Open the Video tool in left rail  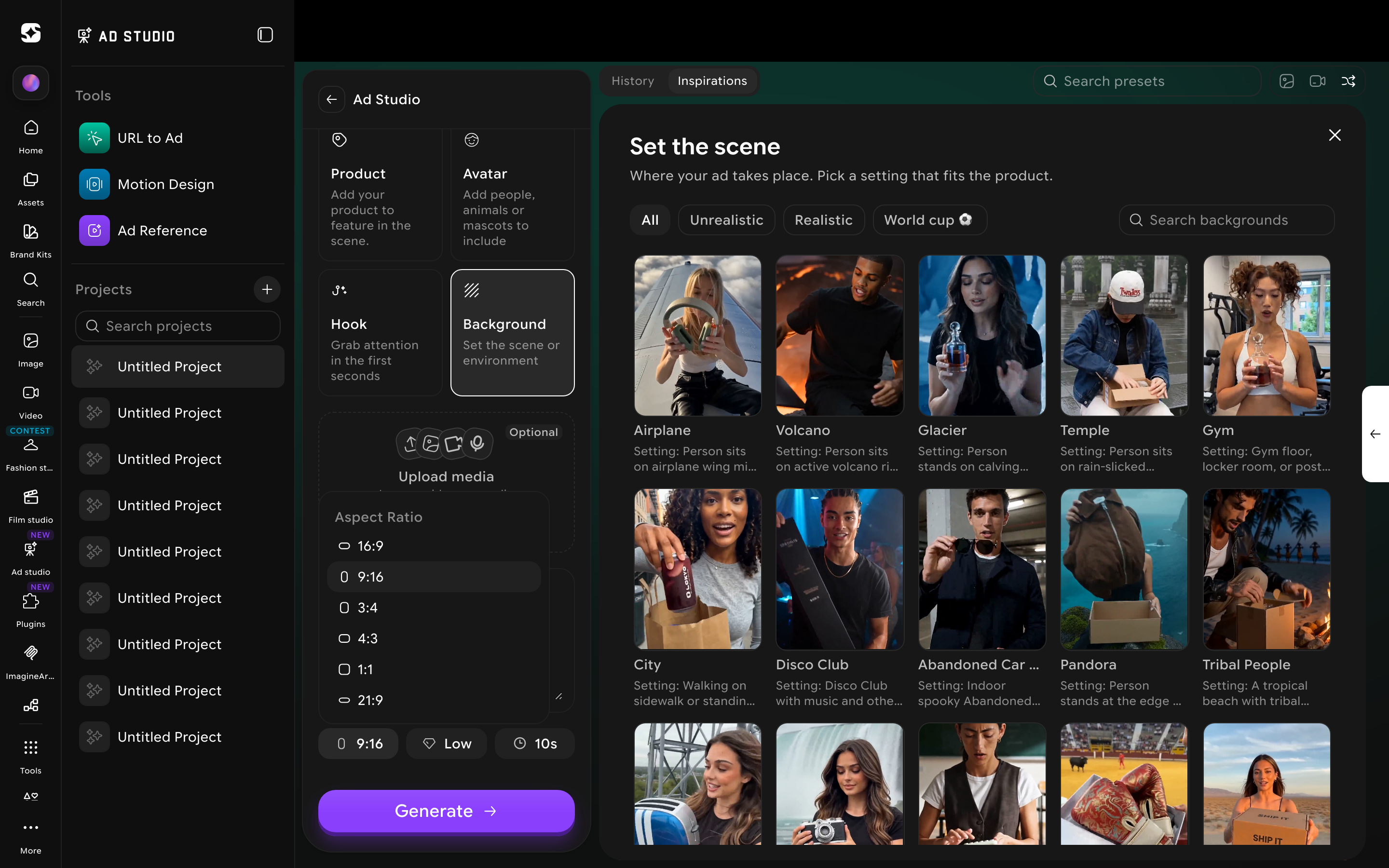point(30,402)
